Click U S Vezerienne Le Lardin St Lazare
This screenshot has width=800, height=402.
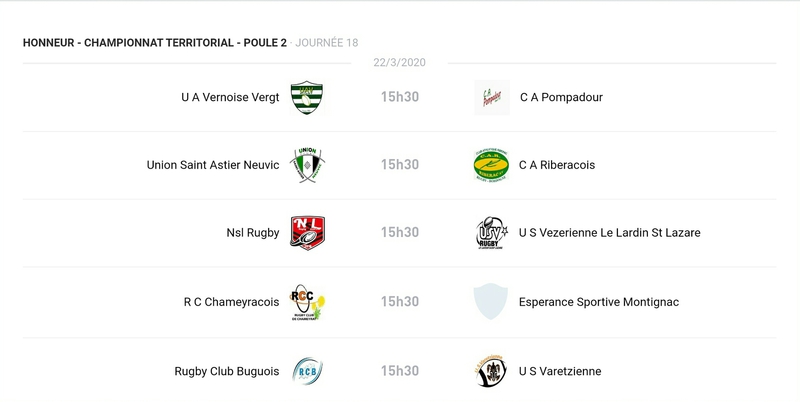pos(609,233)
